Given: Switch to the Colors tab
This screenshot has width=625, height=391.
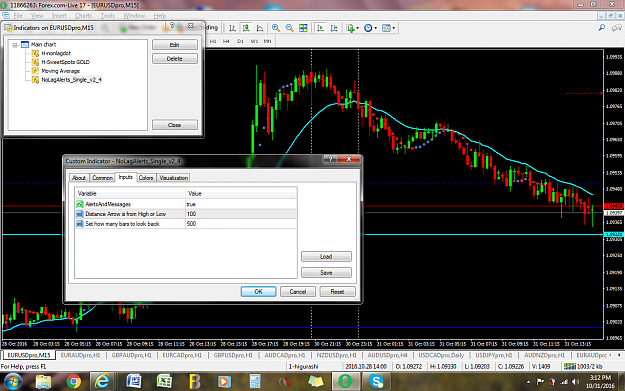Looking at the screenshot, I should 146,178.
